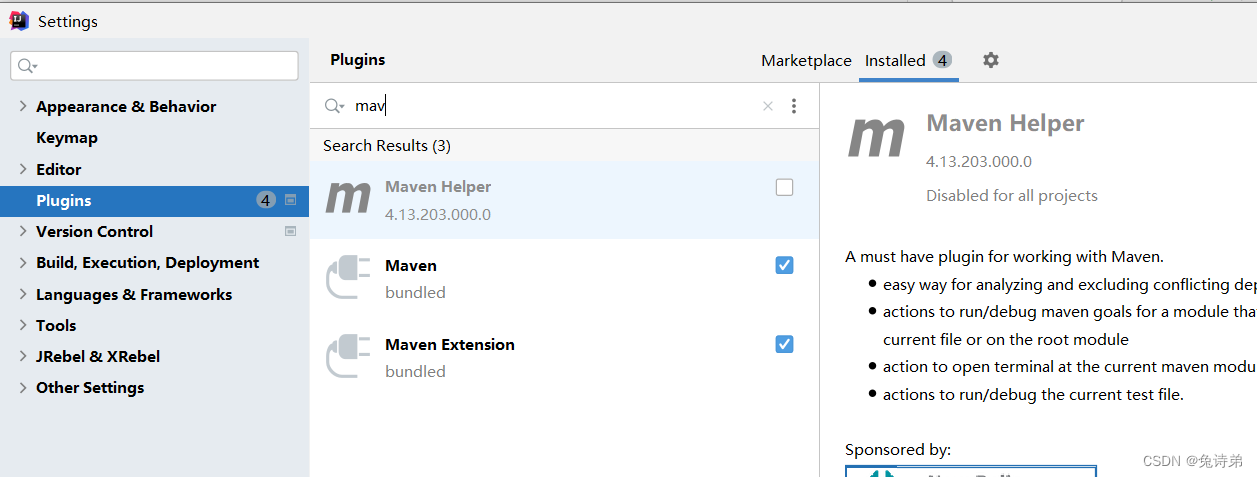
Task: Enable the Maven Helper plugin checkbox
Action: [785, 187]
